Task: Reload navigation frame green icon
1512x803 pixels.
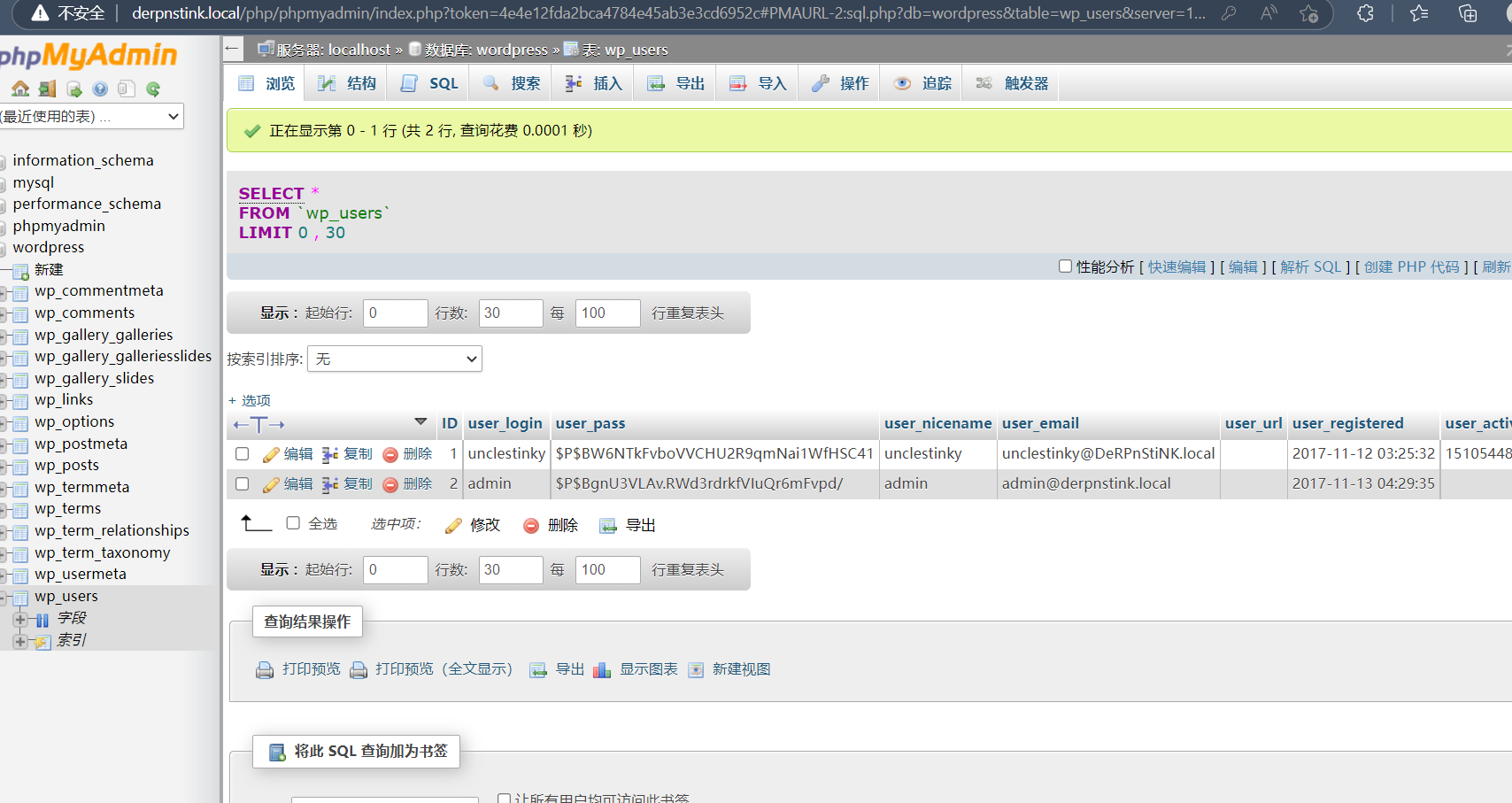Action: pyautogui.click(x=153, y=89)
